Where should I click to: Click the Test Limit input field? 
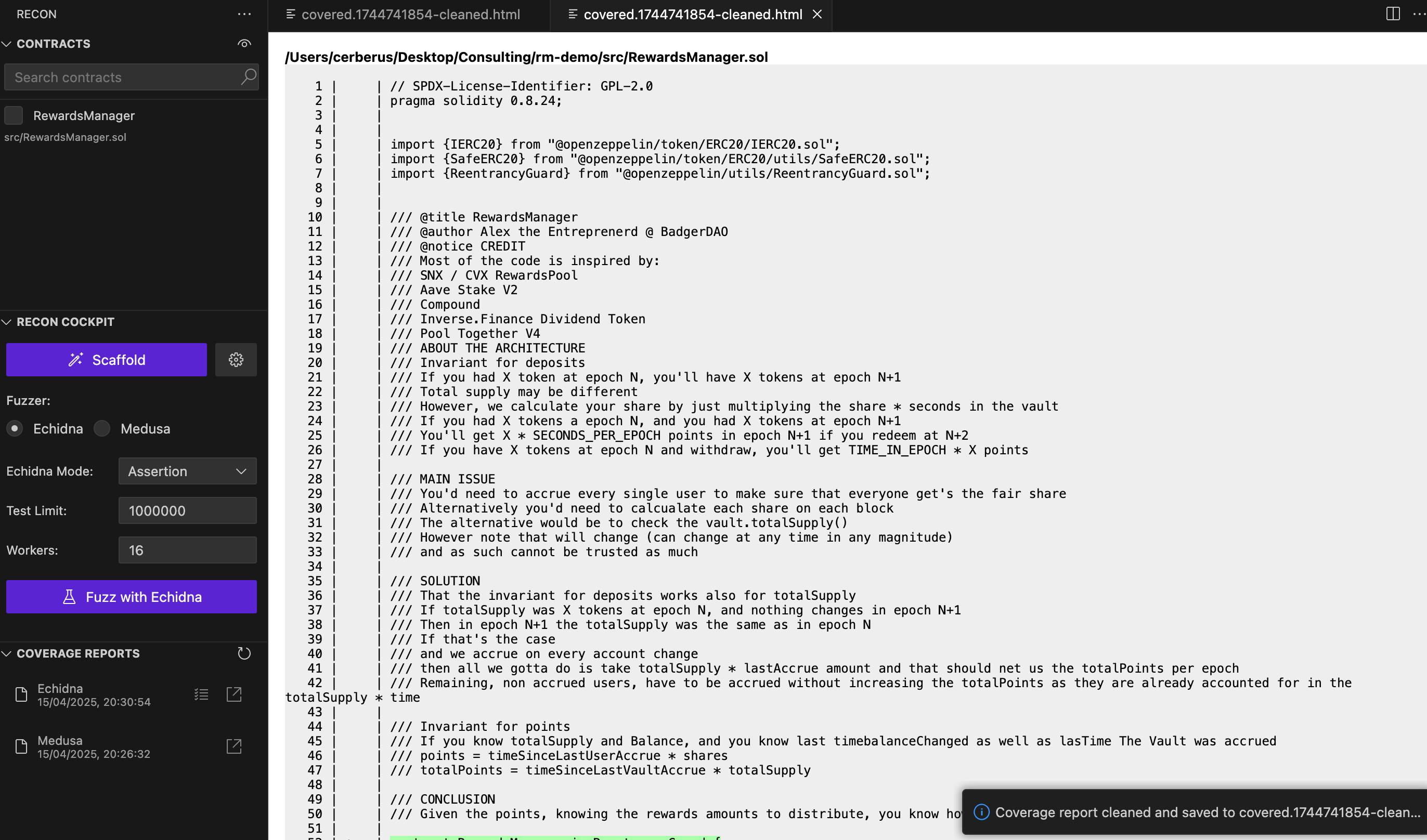187,510
